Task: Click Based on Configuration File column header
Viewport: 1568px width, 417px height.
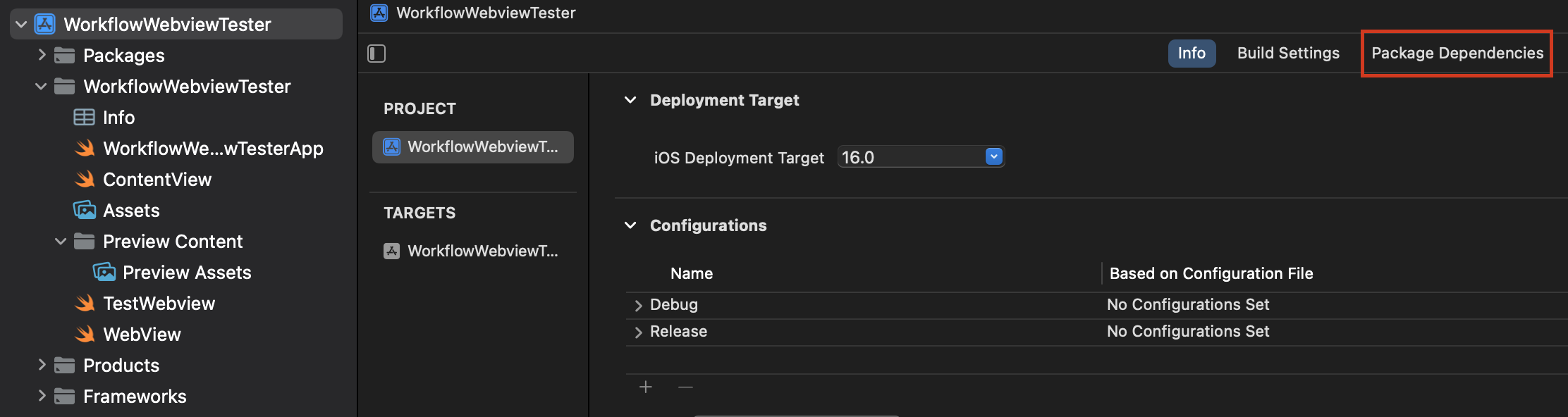Action: [x=1211, y=273]
